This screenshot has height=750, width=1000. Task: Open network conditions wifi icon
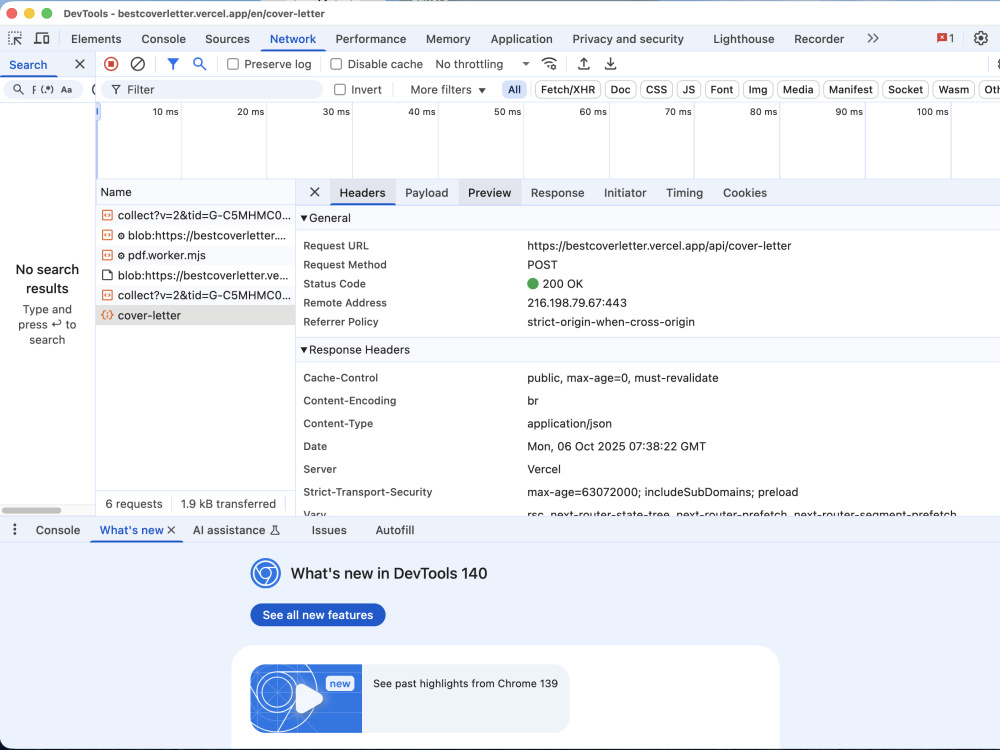549,64
